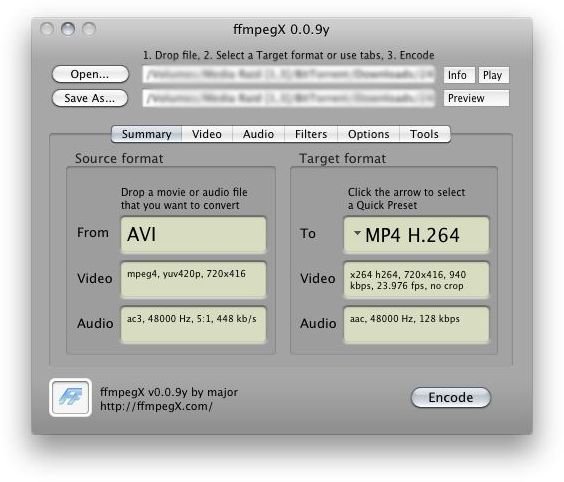Click the ffmpegX v0.0.9y by major text

[x=169, y=392]
